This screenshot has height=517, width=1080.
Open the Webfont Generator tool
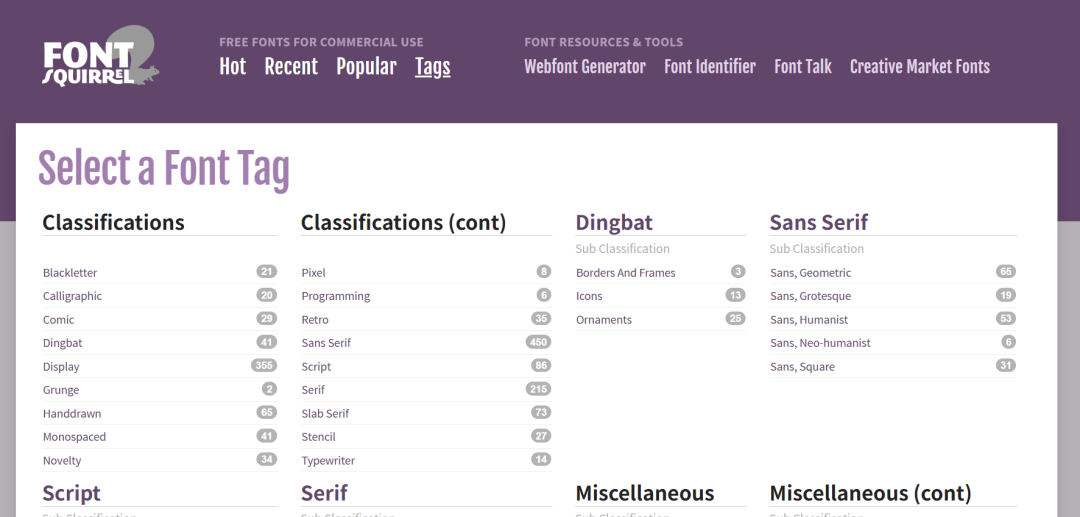tap(585, 67)
